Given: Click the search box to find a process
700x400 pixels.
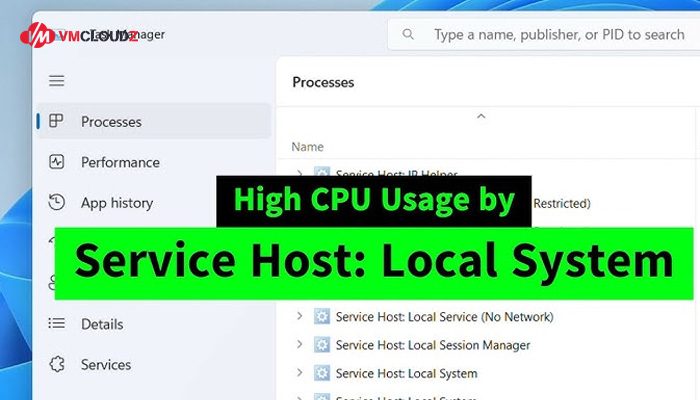Looking at the screenshot, I should (544, 34).
